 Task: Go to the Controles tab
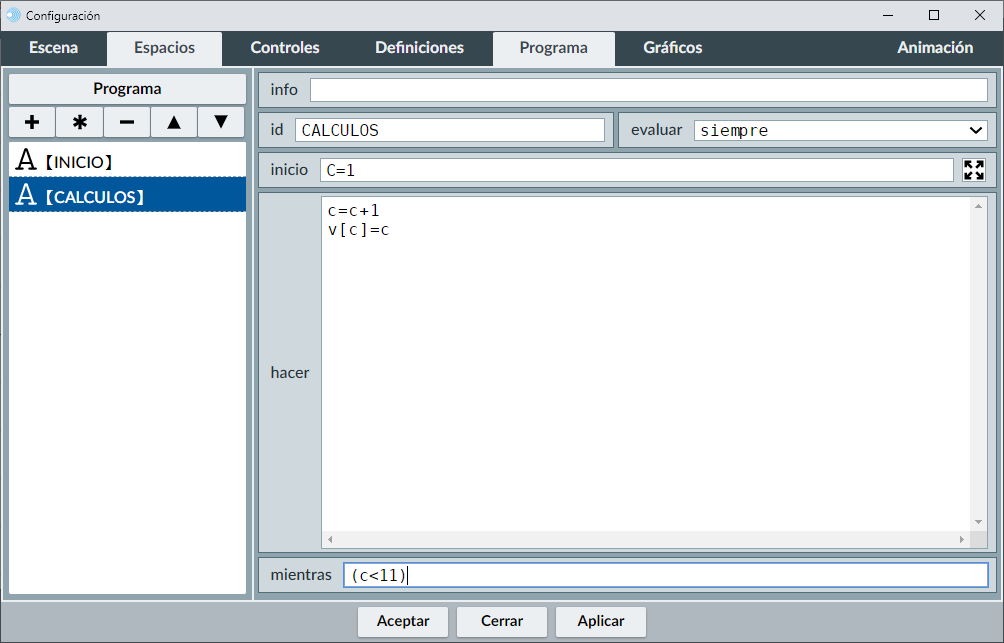[x=285, y=48]
